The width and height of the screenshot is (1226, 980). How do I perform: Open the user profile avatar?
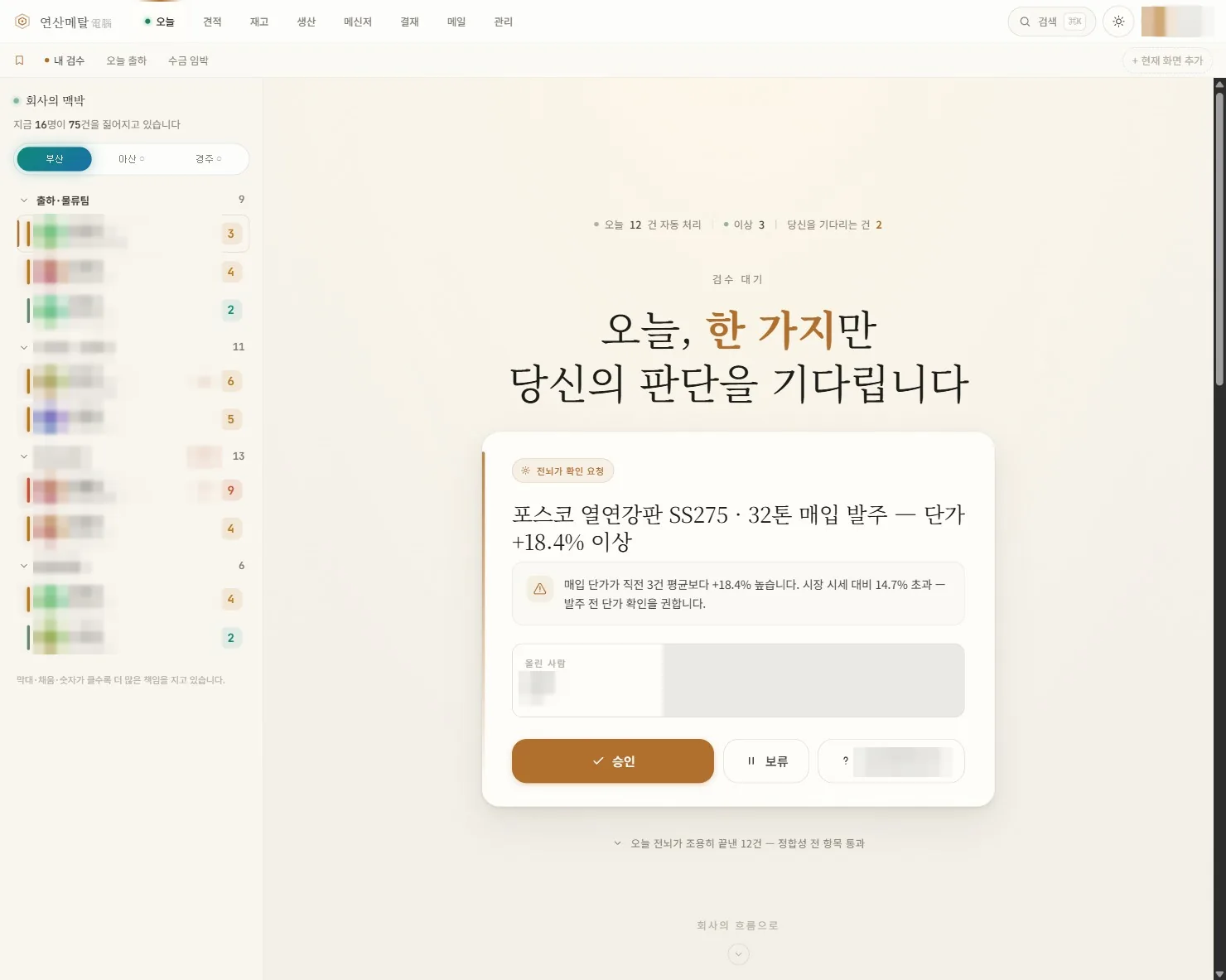(1171, 22)
